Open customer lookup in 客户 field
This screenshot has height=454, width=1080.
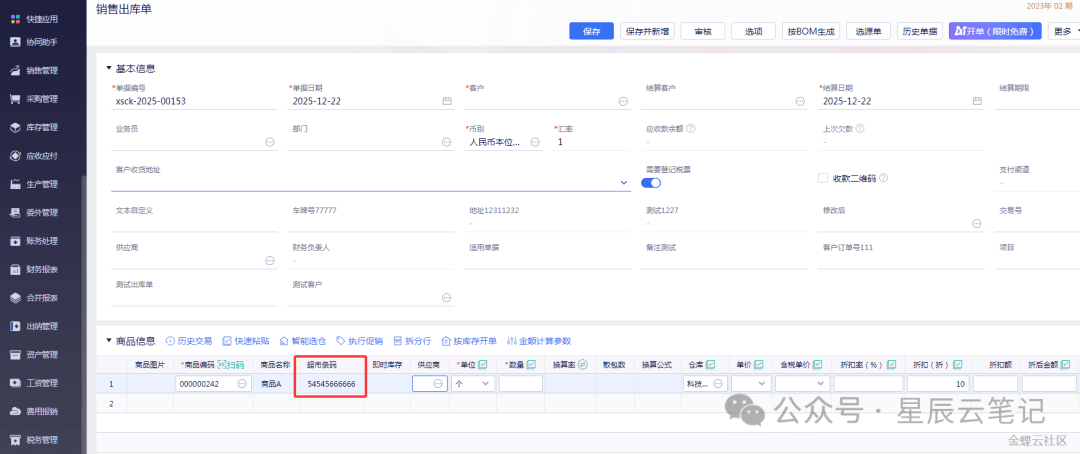[x=623, y=101]
